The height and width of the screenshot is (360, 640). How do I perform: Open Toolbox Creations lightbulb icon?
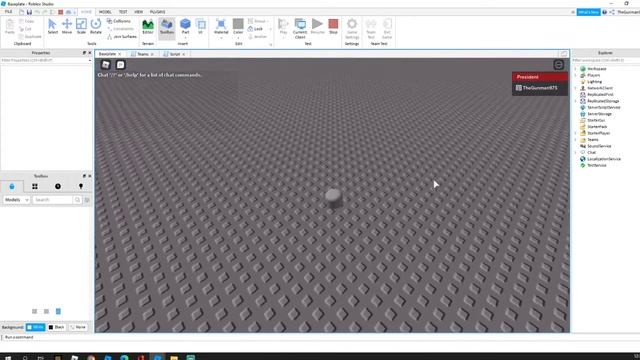click(x=81, y=187)
